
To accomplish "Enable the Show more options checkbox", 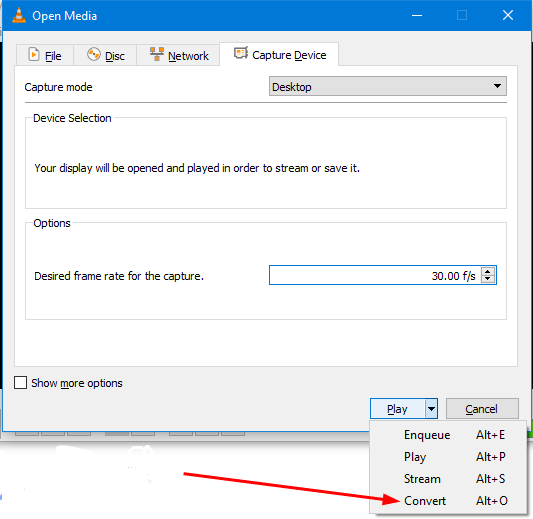I will (20, 382).
